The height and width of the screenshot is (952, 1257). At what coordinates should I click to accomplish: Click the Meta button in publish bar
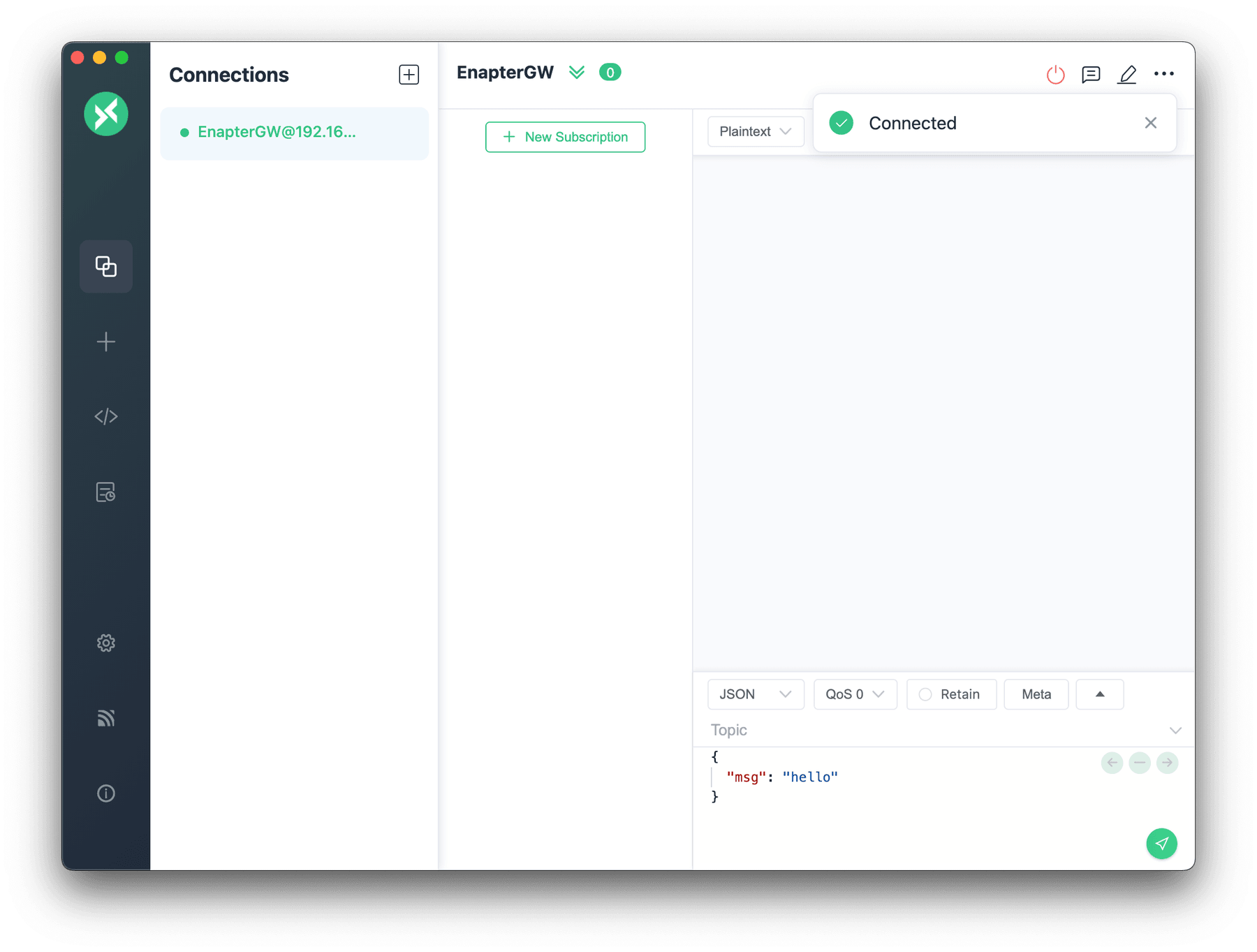1036,694
